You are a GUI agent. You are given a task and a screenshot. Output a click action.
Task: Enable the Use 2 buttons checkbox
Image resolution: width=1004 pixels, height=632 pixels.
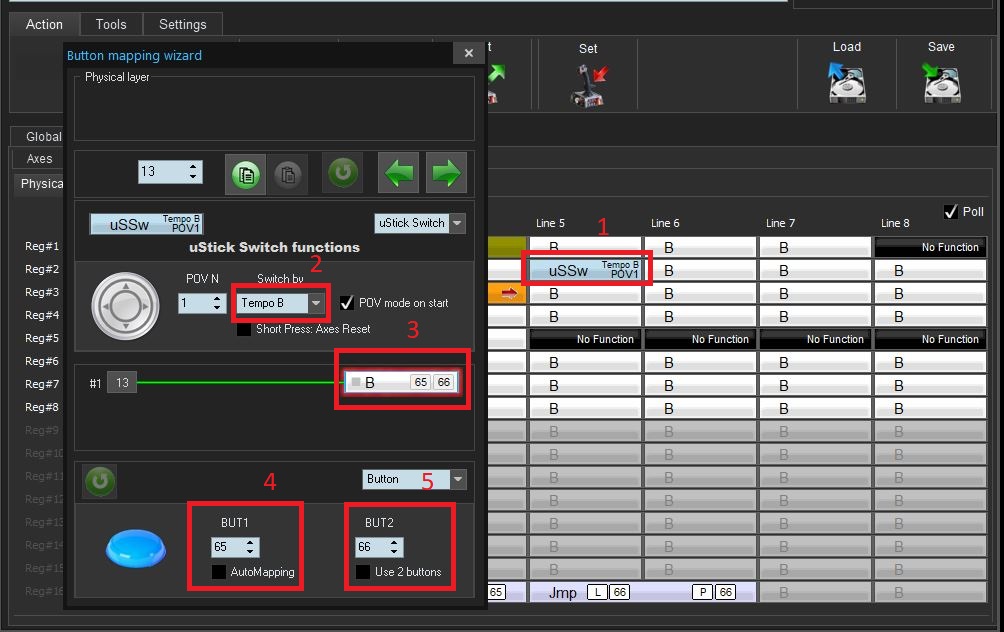tap(363, 572)
